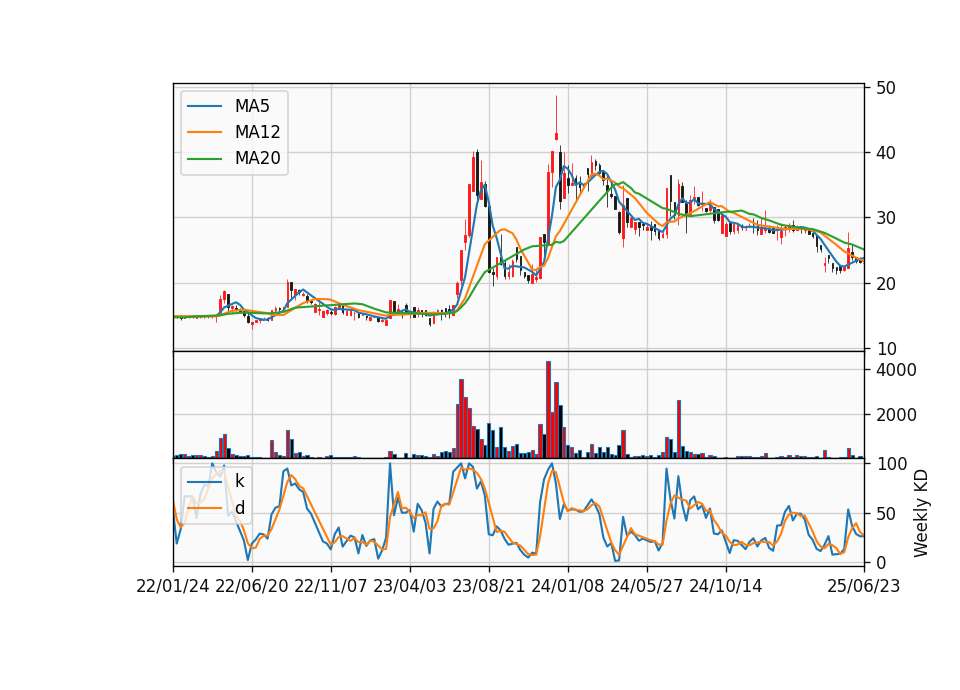Click the 24/10/14 date tick label
The height and width of the screenshot is (690, 960).
point(726,586)
